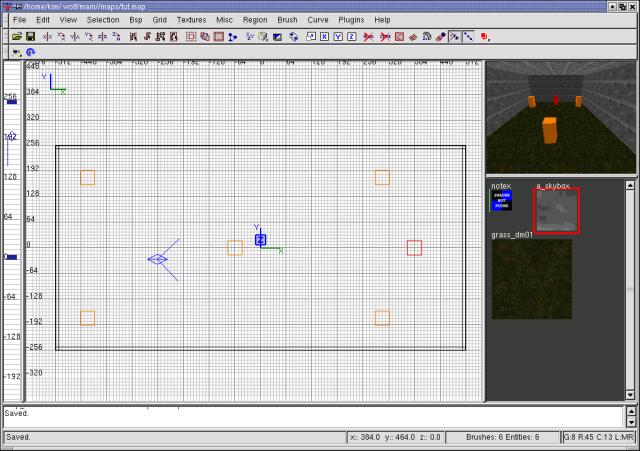The width and height of the screenshot is (640, 451).
Task: Toggle Show Patches as Wireframe
Action: pyautogui.click(x=413, y=37)
